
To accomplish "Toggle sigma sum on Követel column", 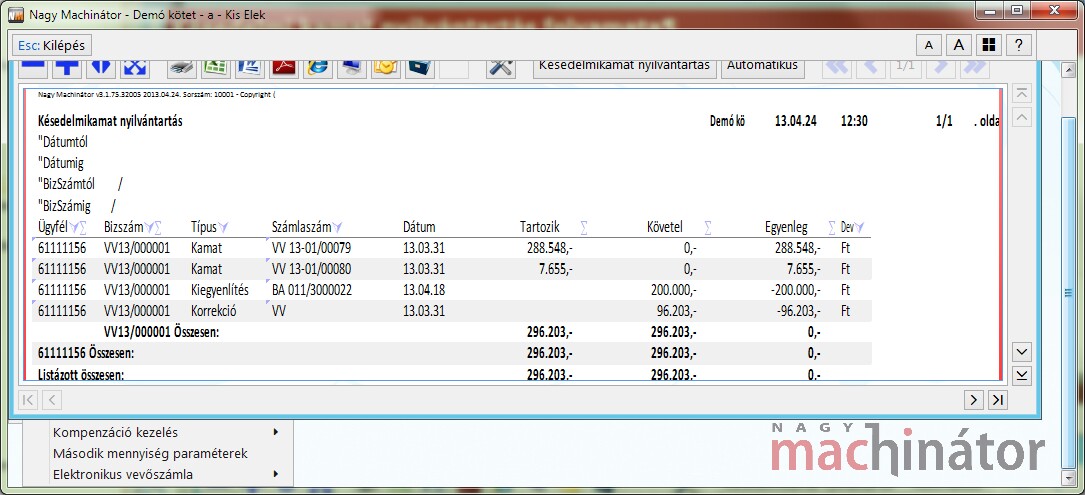I will coord(708,227).
